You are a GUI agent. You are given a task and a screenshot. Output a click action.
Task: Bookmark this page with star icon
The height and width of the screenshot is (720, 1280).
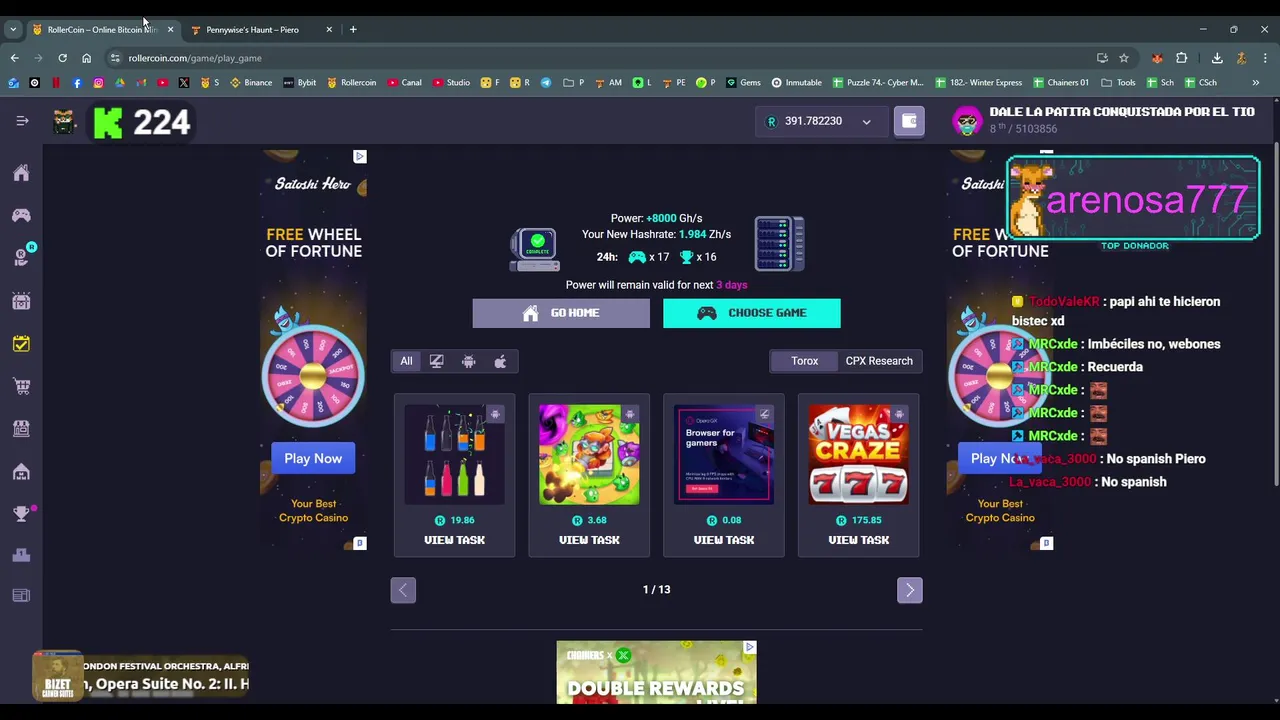[1124, 58]
